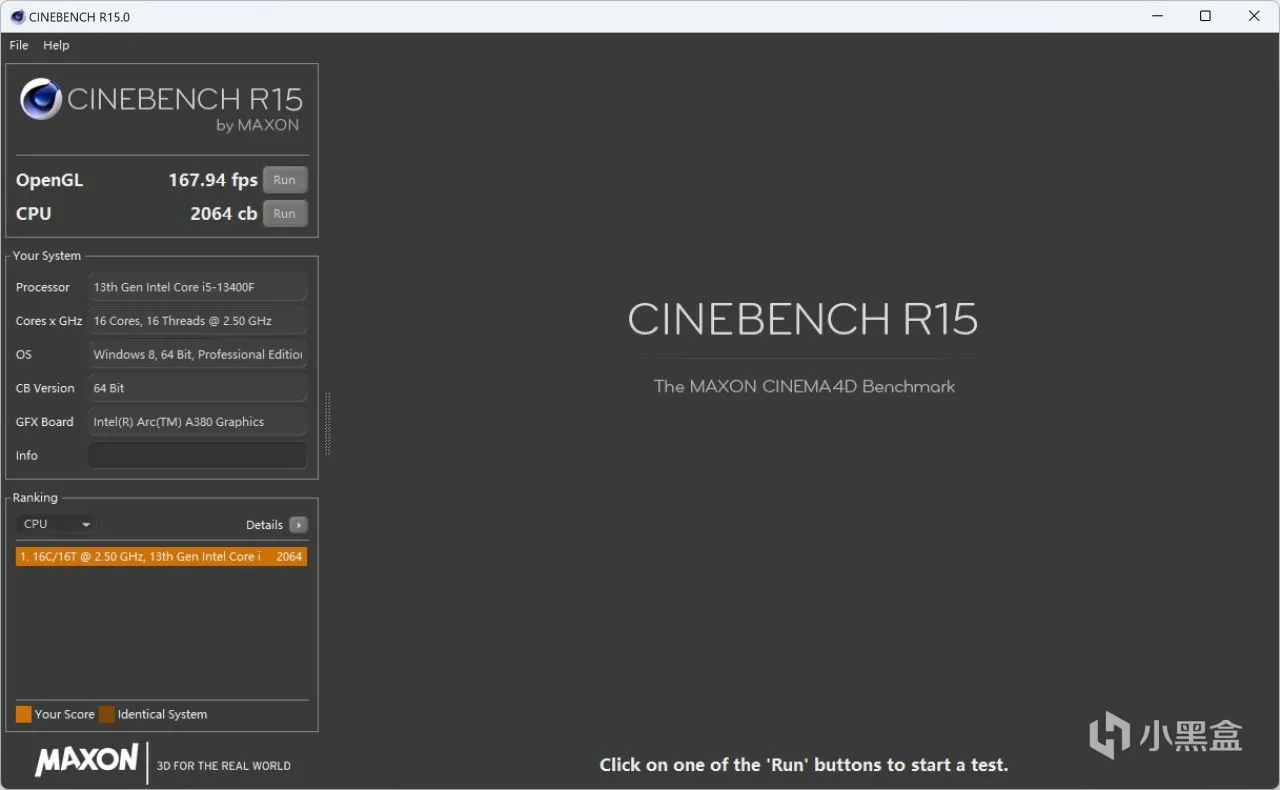Viewport: 1280px width, 790px height.
Task: Expand the CPU ranking type dropdown
Action: tap(56, 524)
